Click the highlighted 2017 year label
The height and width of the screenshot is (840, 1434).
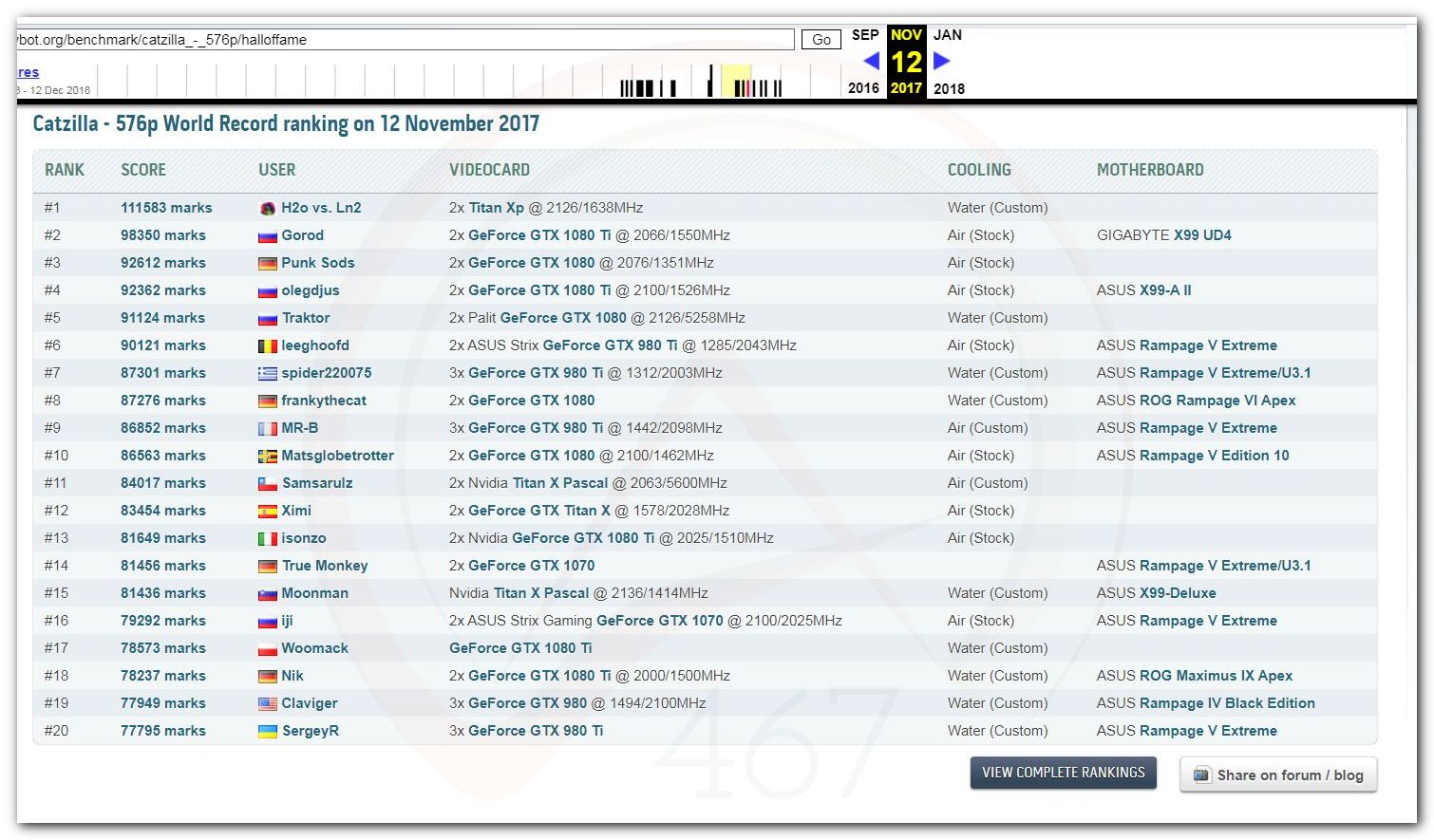click(x=906, y=88)
